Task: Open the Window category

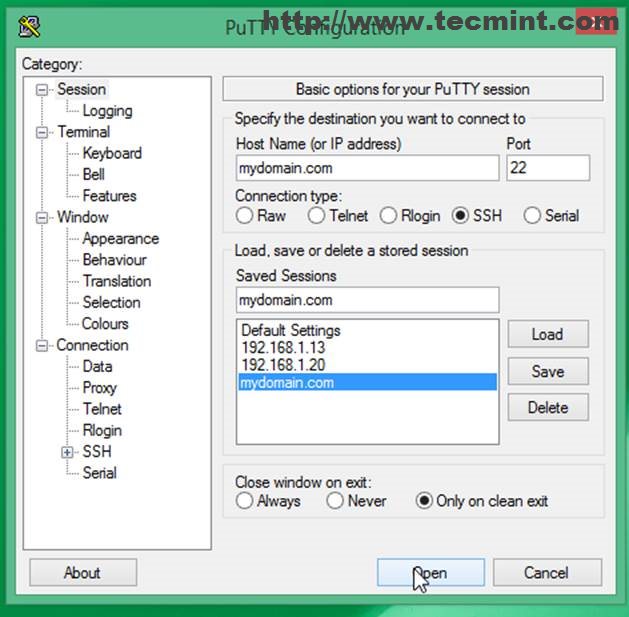Action: tap(83, 217)
